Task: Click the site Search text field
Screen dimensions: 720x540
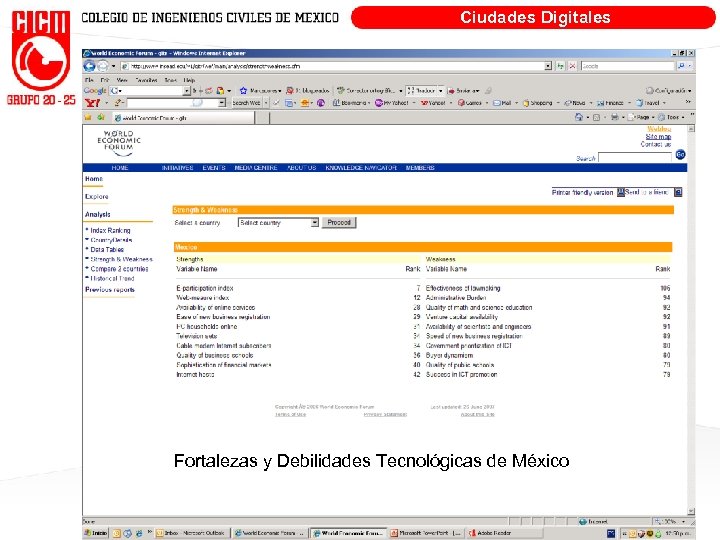Action: 635,158
